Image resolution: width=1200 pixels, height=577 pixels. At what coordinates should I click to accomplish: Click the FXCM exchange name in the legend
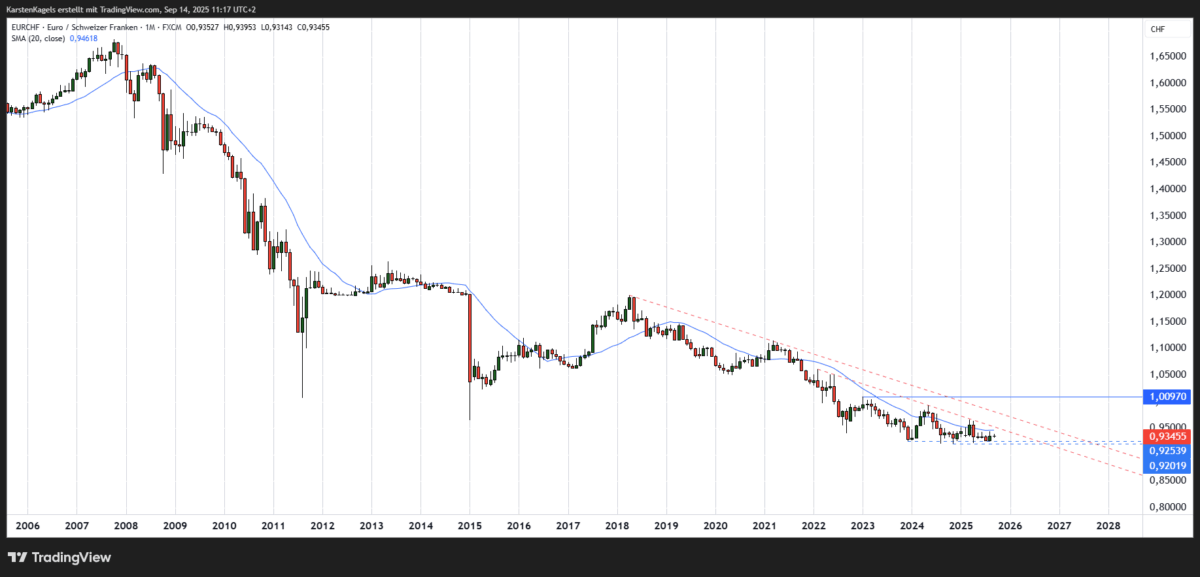tap(171, 28)
